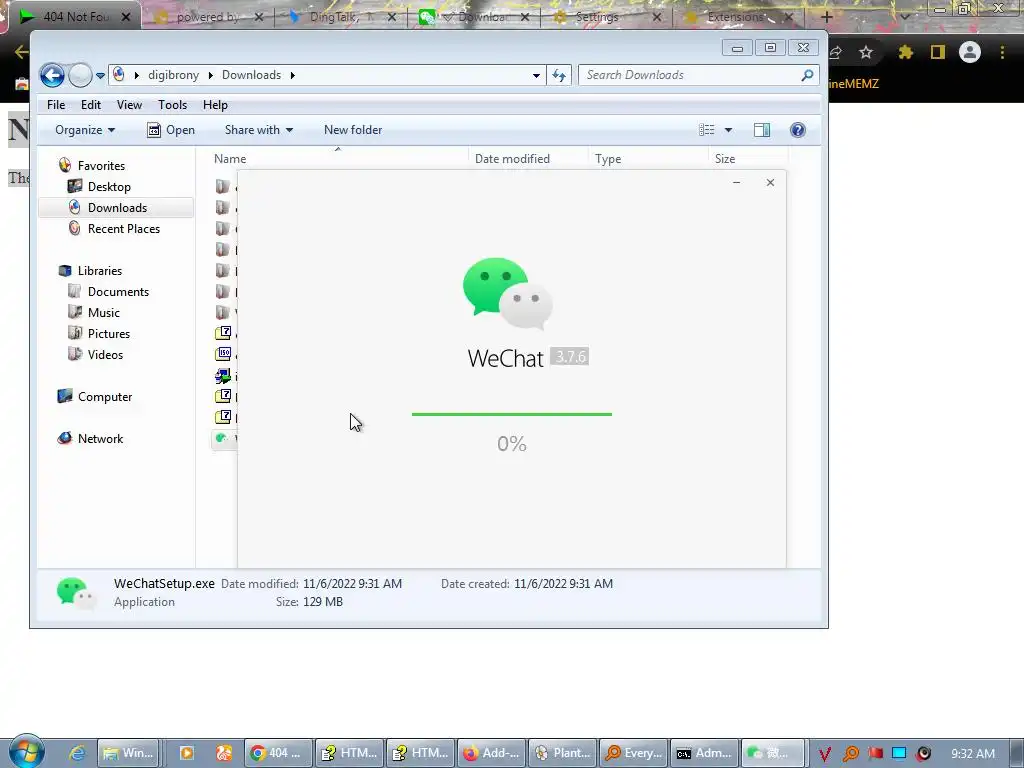Open recent pages dropdown beside Forward button
The width and height of the screenshot is (1024, 768).
click(x=100, y=76)
